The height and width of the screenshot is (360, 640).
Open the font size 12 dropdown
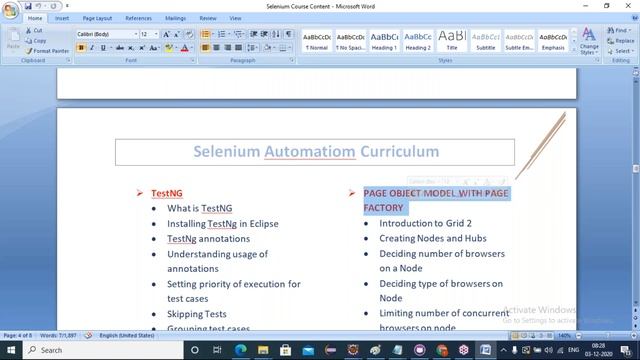(x=156, y=34)
